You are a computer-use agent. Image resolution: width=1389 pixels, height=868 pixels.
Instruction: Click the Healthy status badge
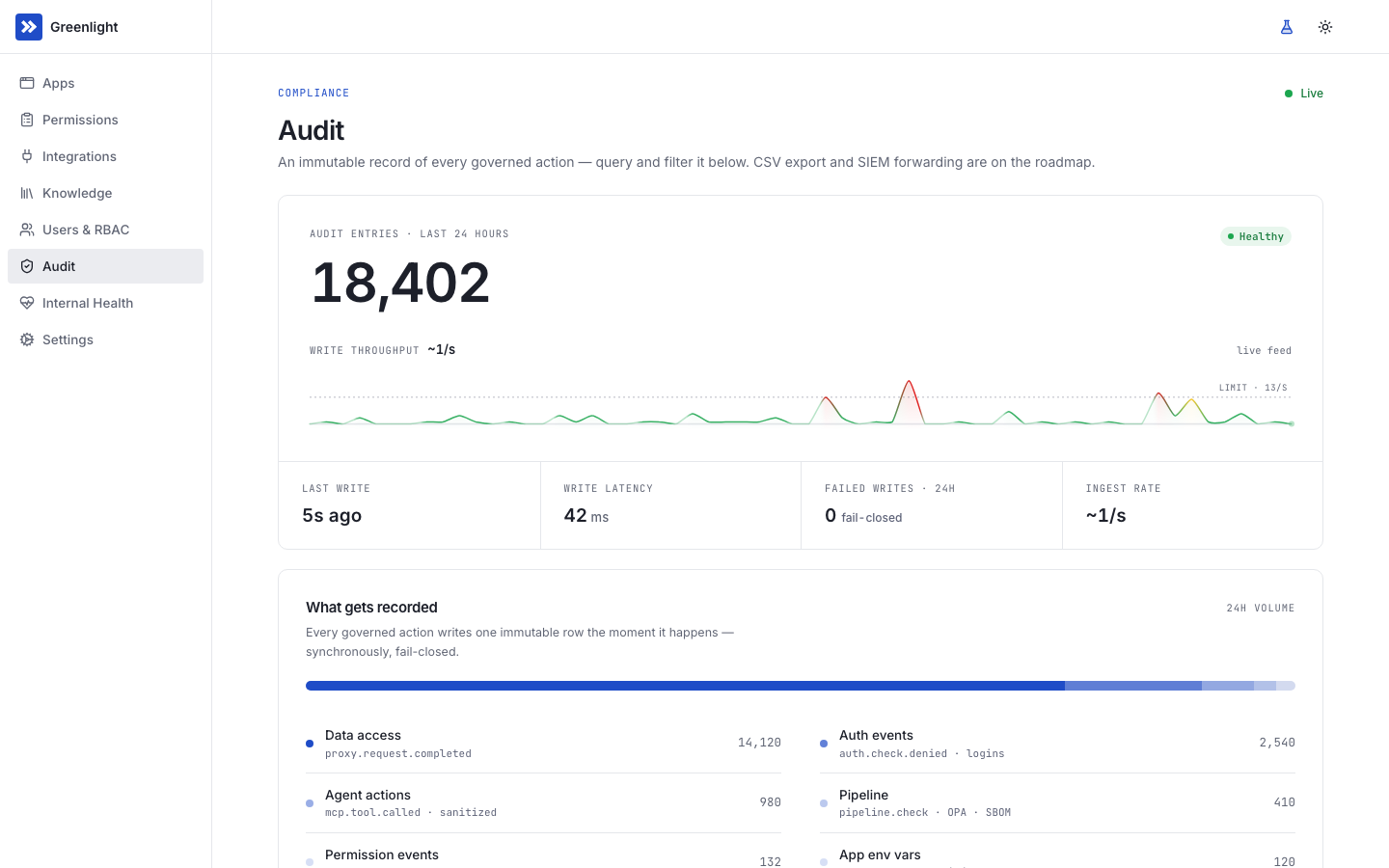point(1256,236)
